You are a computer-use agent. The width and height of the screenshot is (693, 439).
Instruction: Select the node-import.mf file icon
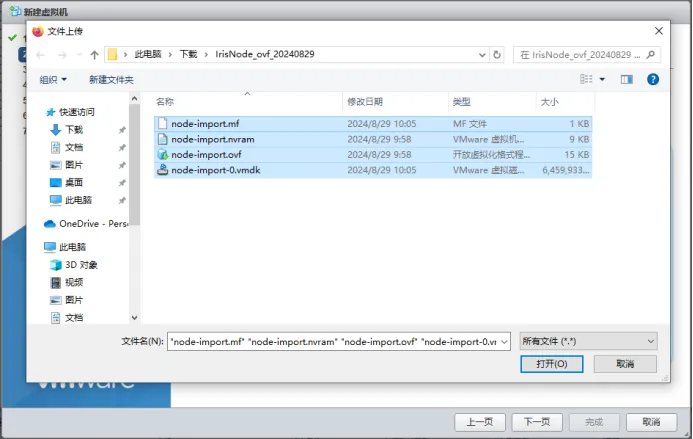tap(163, 123)
